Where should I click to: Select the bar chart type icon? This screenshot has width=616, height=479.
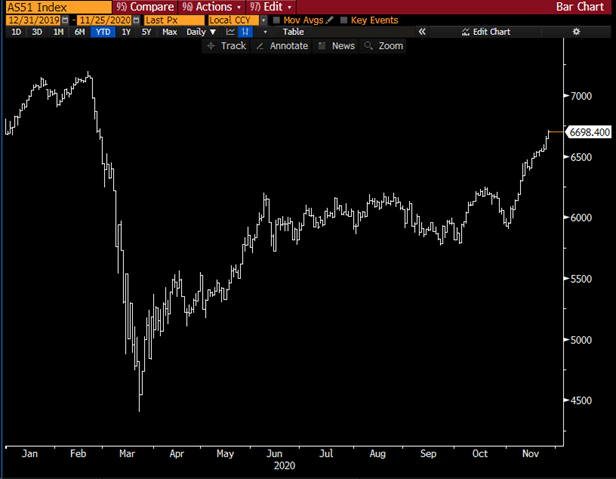click(x=245, y=32)
